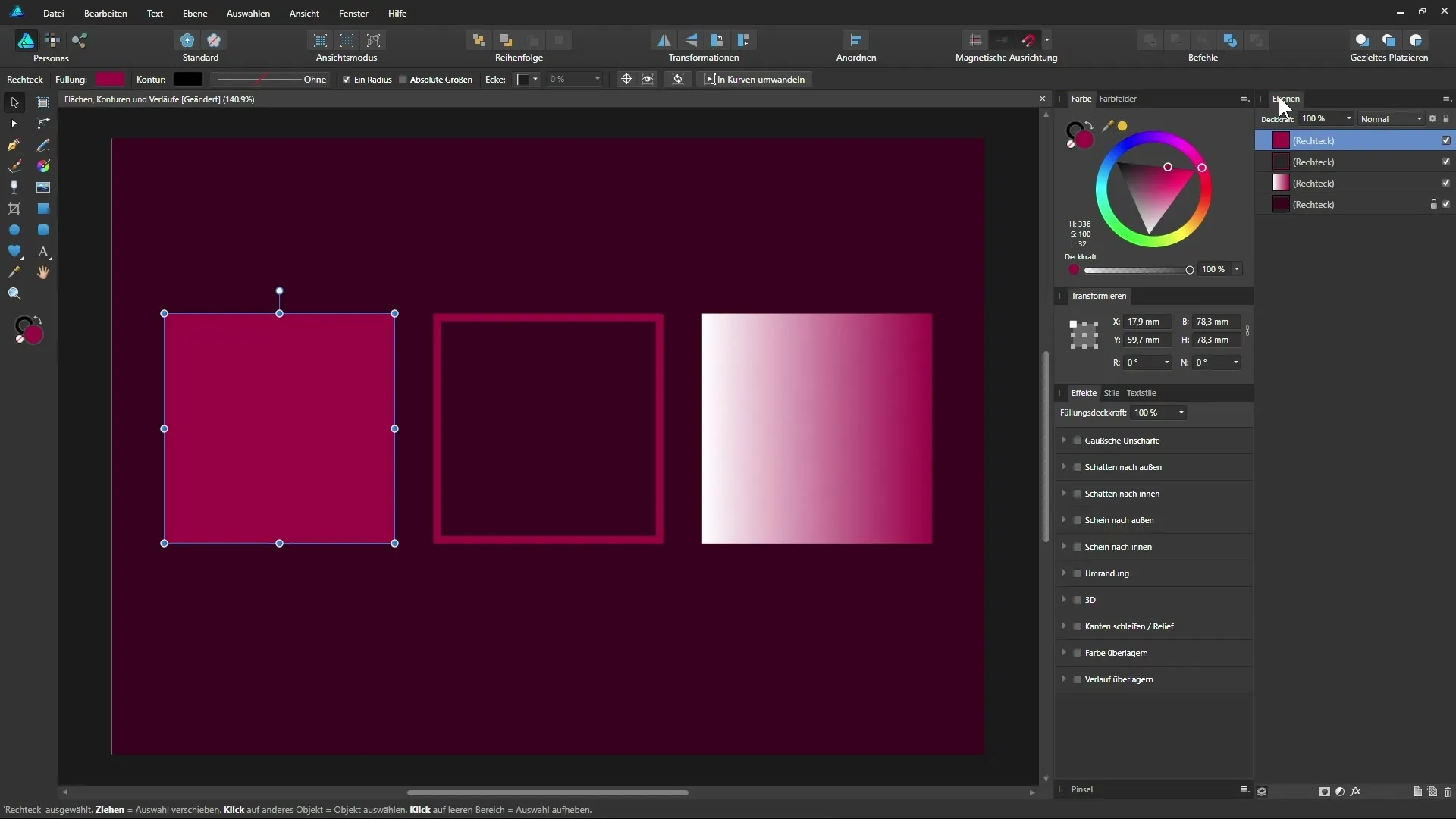The height and width of the screenshot is (819, 1456).
Task: Switch to the Textstile tab
Action: coord(1141,393)
